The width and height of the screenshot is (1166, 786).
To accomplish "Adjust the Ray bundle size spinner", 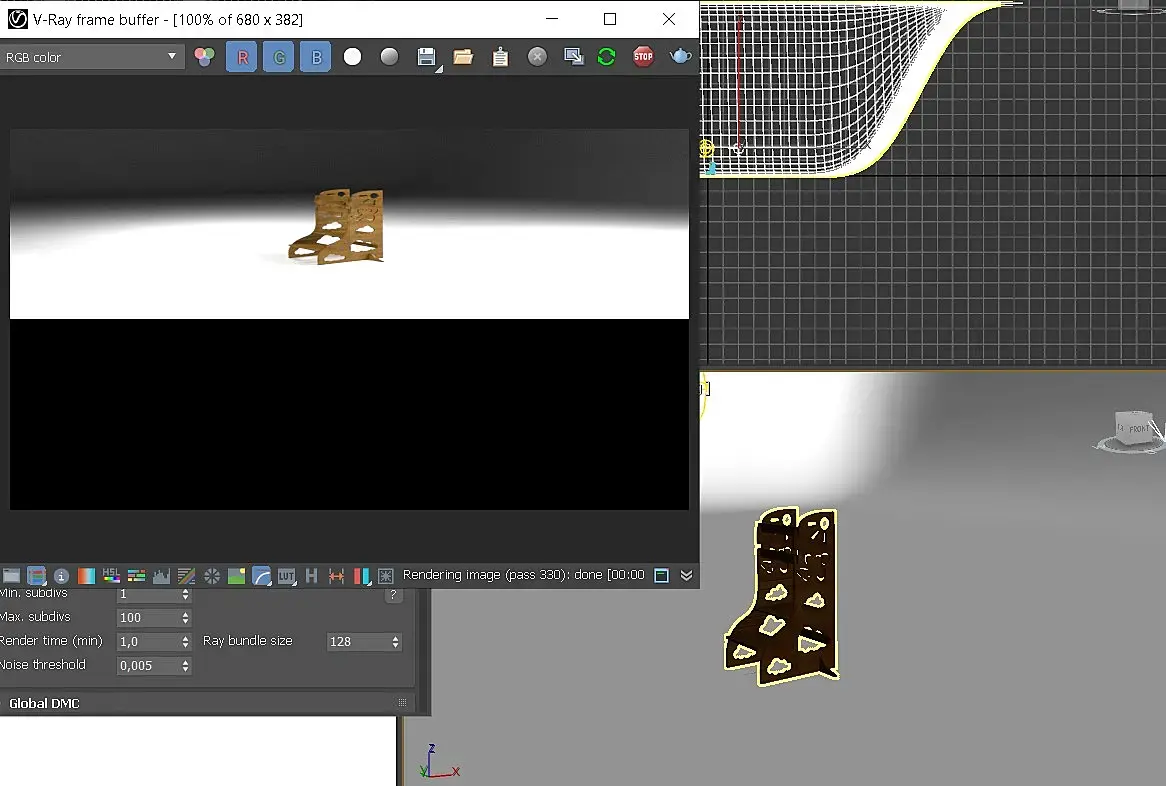I will [x=396, y=642].
